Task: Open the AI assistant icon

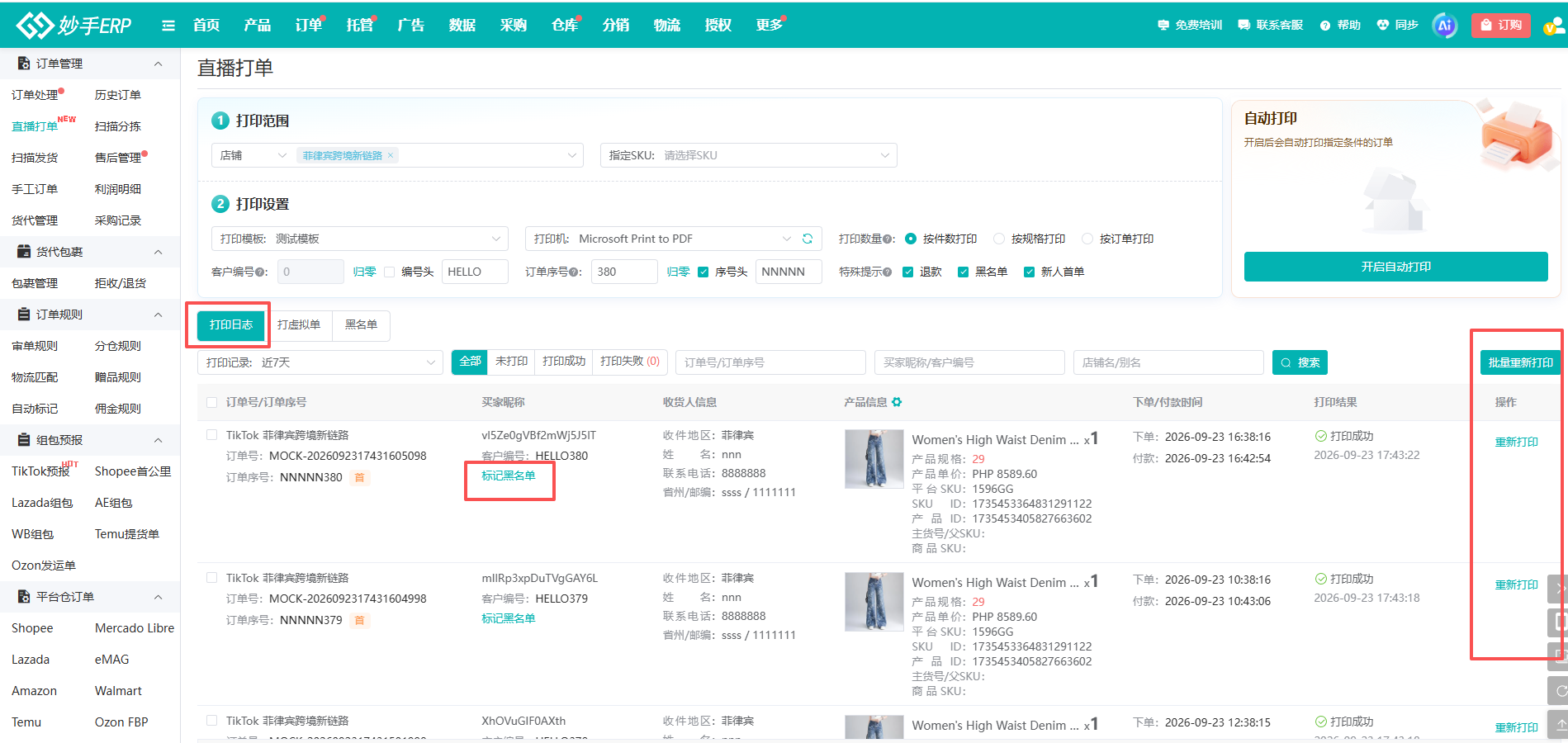Action: (1445, 26)
